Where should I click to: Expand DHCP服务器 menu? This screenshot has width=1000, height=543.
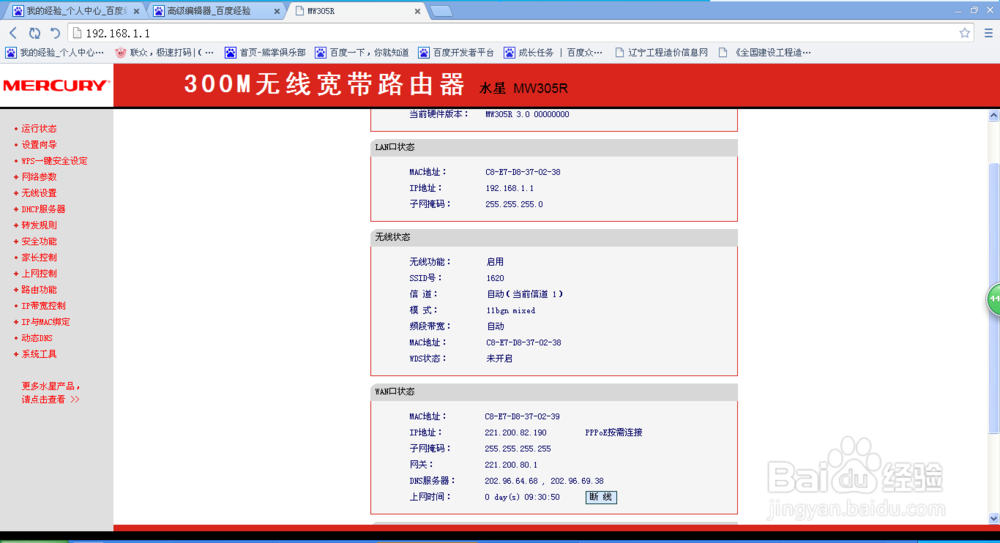pyautogui.click(x=43, y=209)
